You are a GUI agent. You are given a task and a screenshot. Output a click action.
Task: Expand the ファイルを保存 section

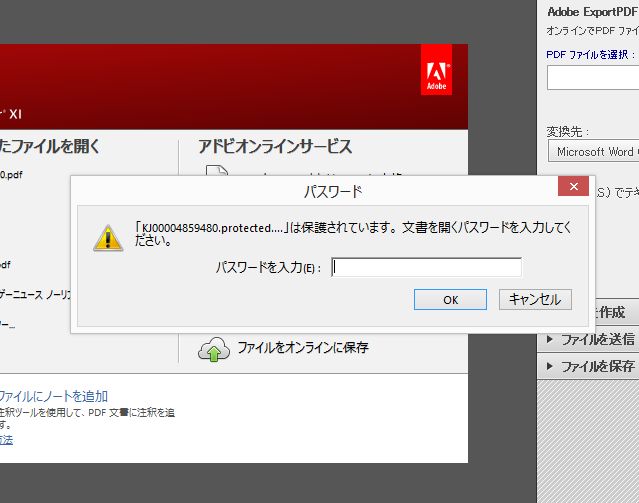(590, 366)
